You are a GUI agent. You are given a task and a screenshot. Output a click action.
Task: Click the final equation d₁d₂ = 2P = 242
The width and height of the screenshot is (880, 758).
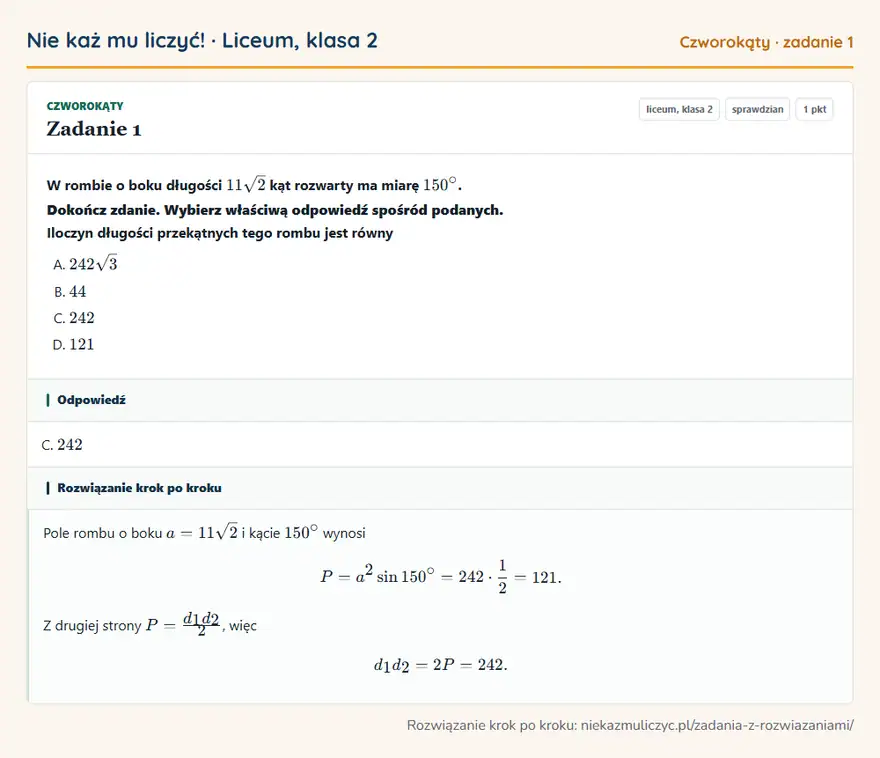tap(441, 665)
